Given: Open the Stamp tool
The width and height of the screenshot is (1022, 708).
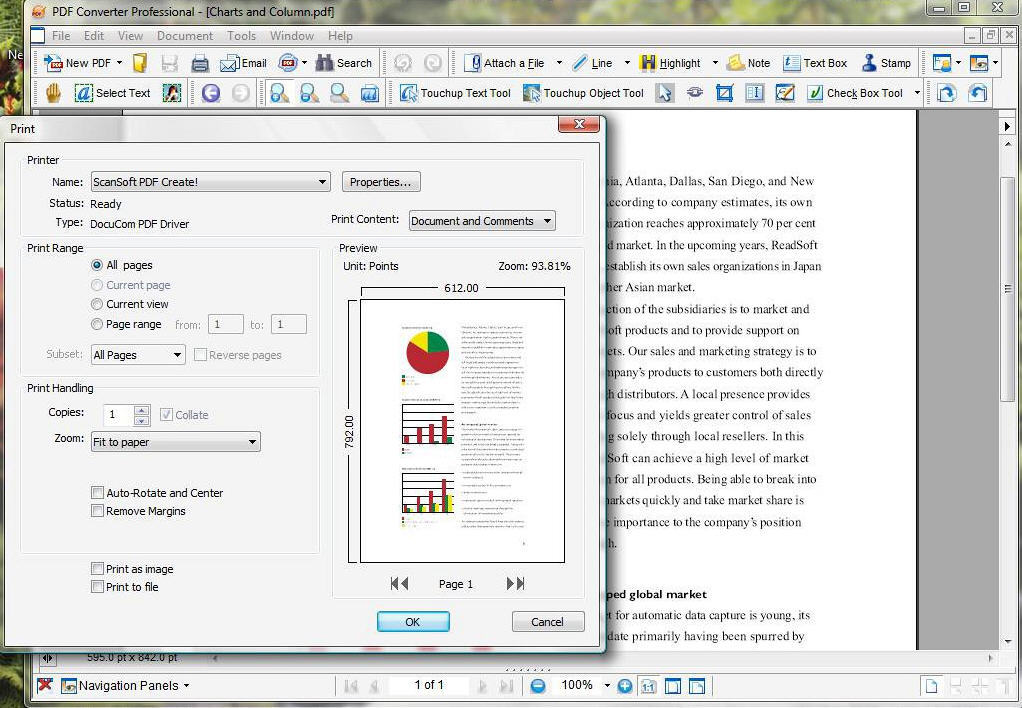Looking at the screenshot, I should point(886,62).
